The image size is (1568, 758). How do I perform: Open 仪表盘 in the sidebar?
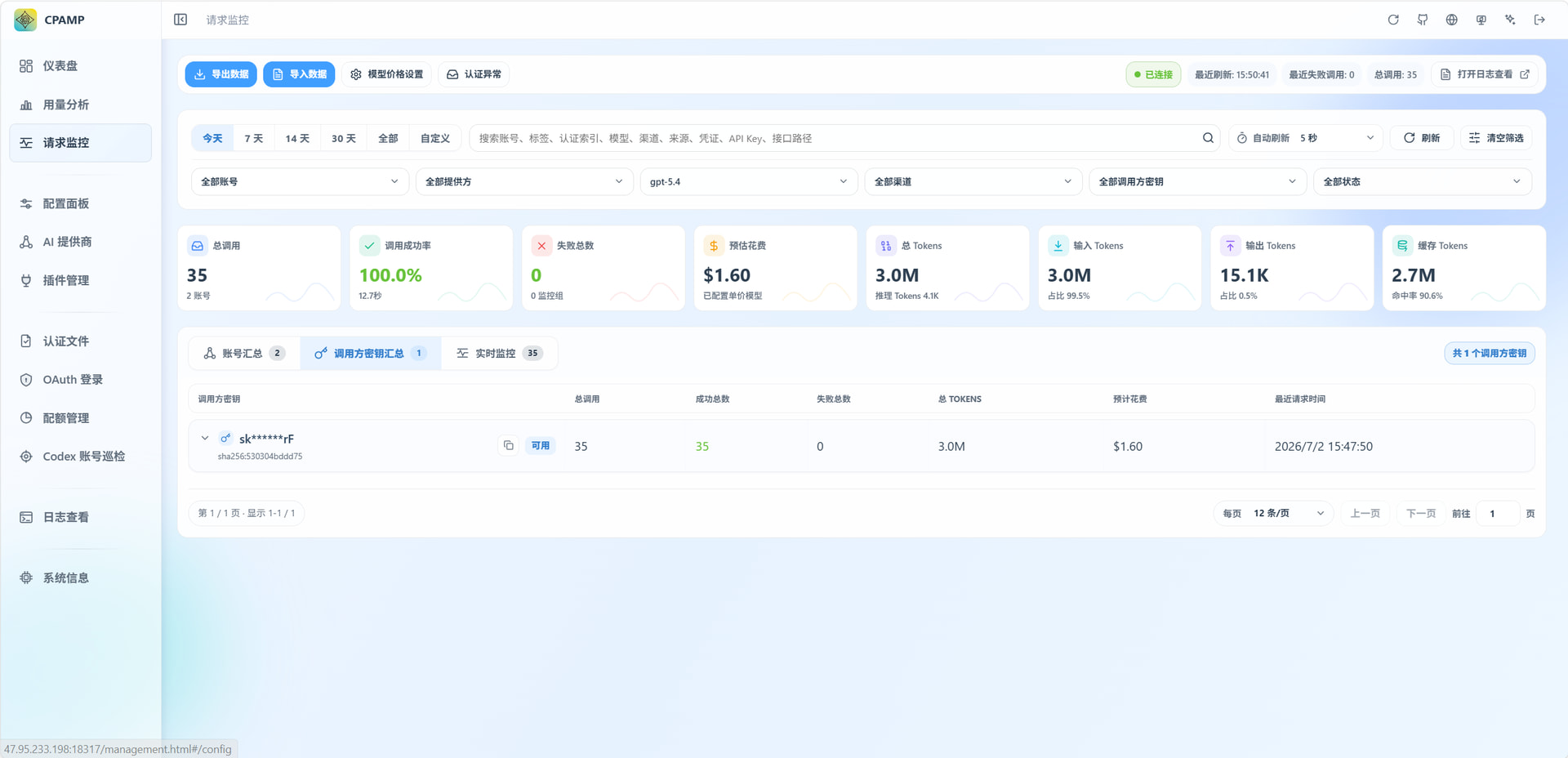(80, 66)
